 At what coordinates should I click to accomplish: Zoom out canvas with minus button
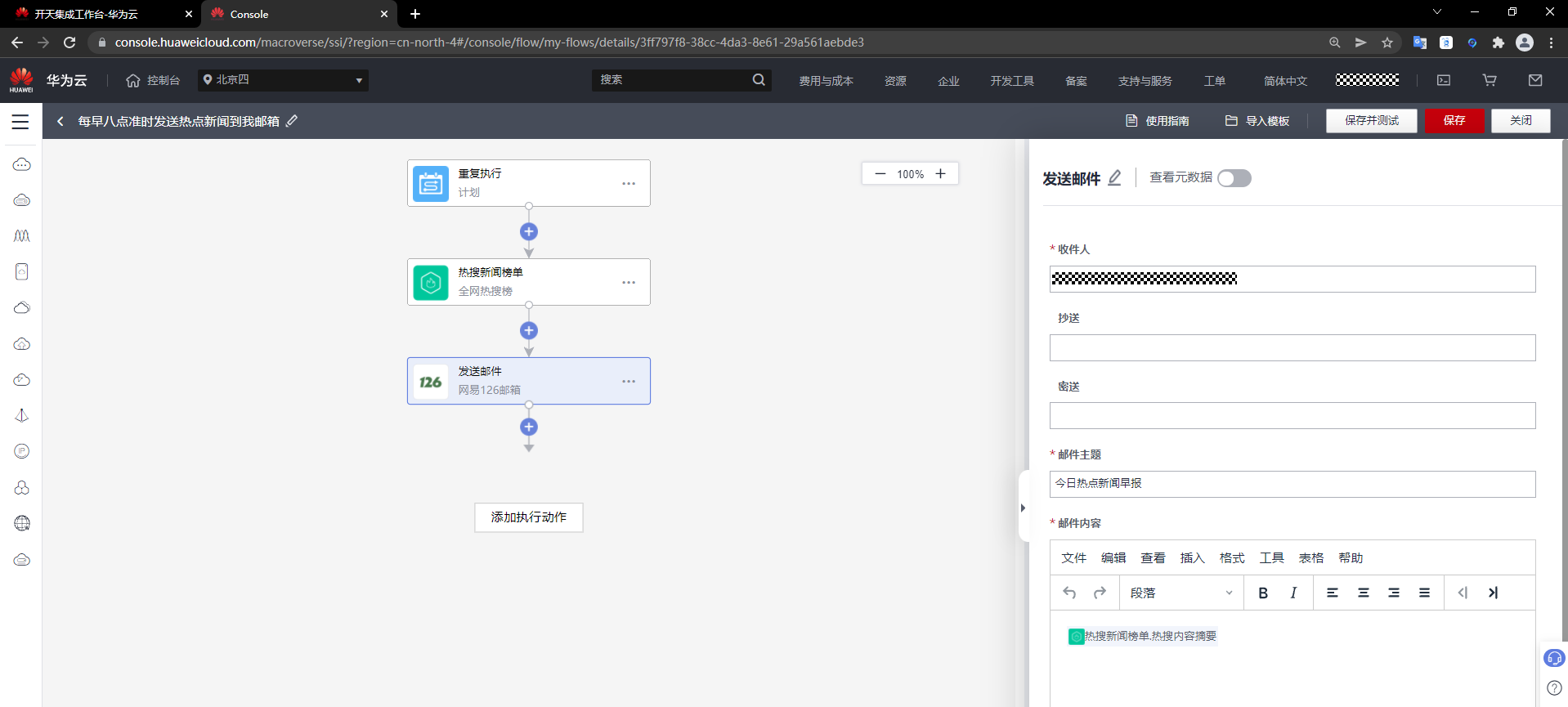tap(880, 174)
